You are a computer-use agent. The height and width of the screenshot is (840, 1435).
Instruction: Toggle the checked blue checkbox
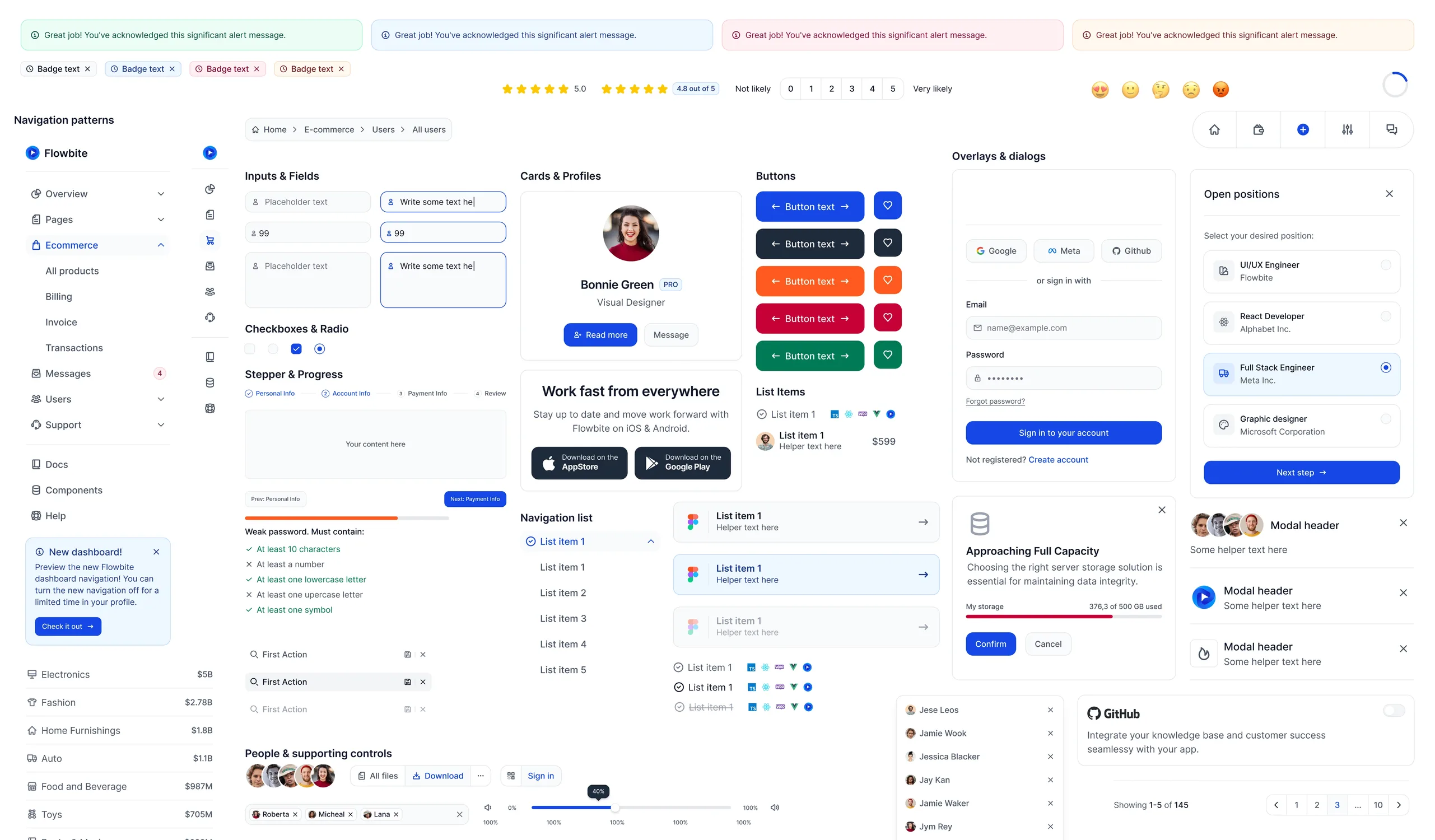pos(296,348)
